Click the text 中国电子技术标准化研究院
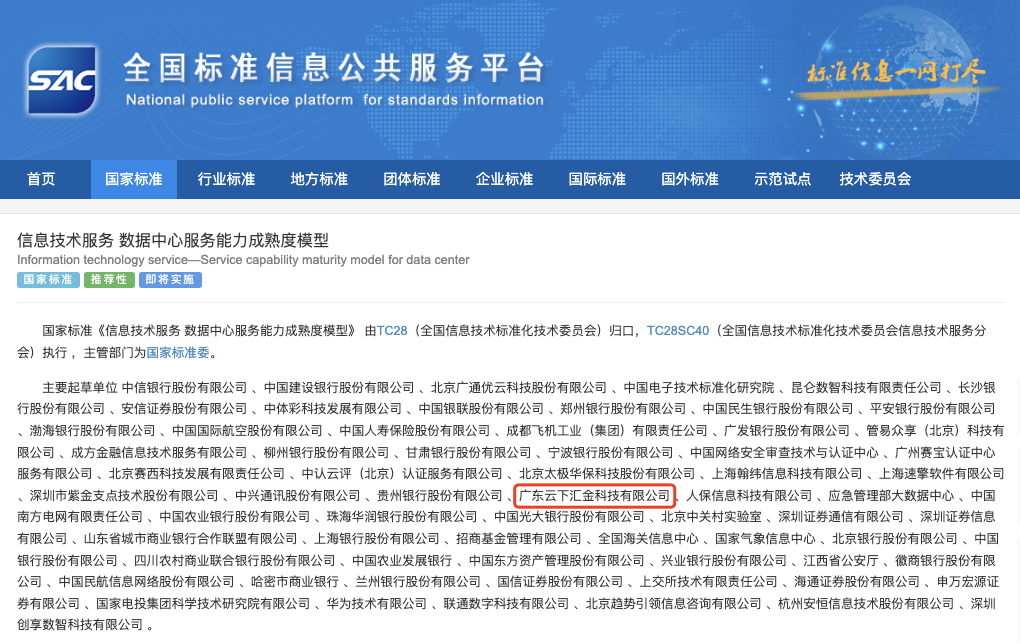The height and width of the screenshot is (643, 1020). click(699, 388)
